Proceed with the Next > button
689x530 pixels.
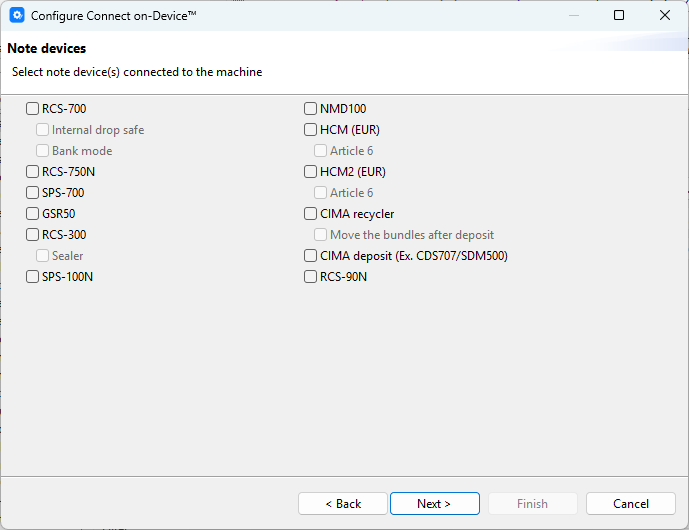click(x=435, y=504)
